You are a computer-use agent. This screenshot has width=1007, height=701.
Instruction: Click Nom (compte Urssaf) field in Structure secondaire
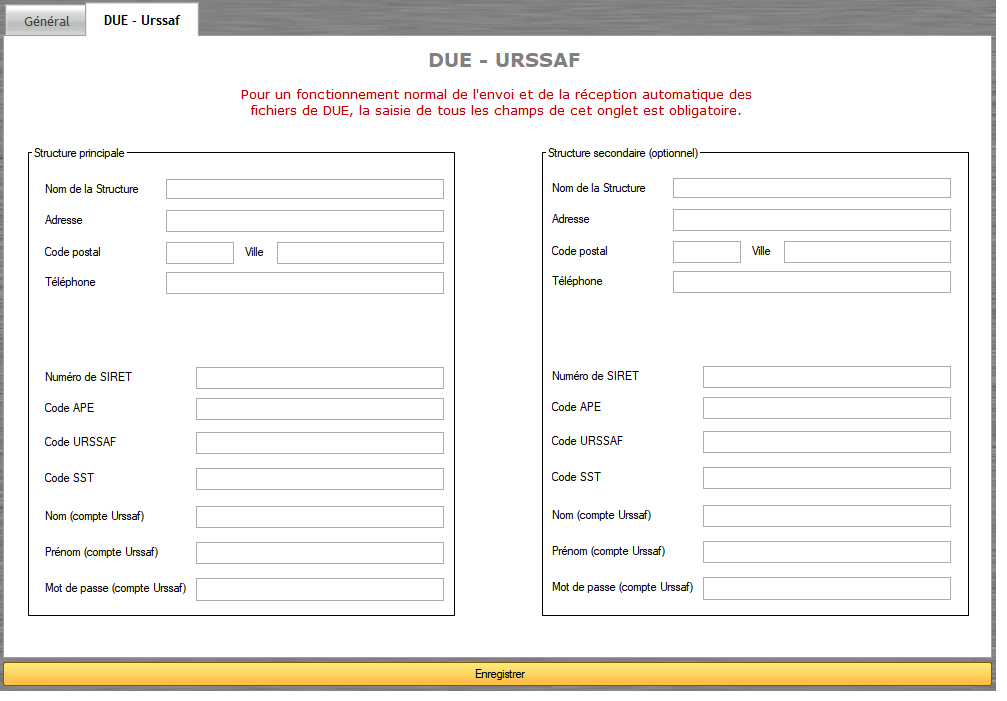827,515
